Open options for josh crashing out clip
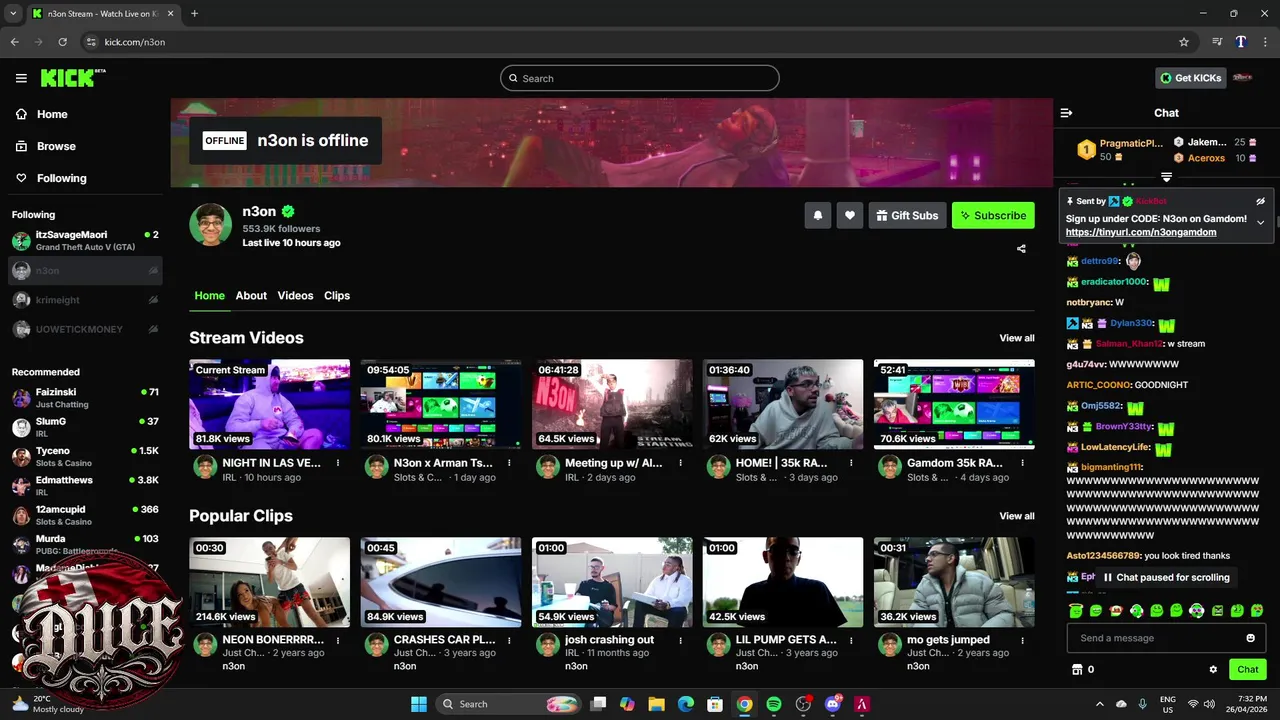This screenshot has height=720, width=1280. tap(680, 640)
